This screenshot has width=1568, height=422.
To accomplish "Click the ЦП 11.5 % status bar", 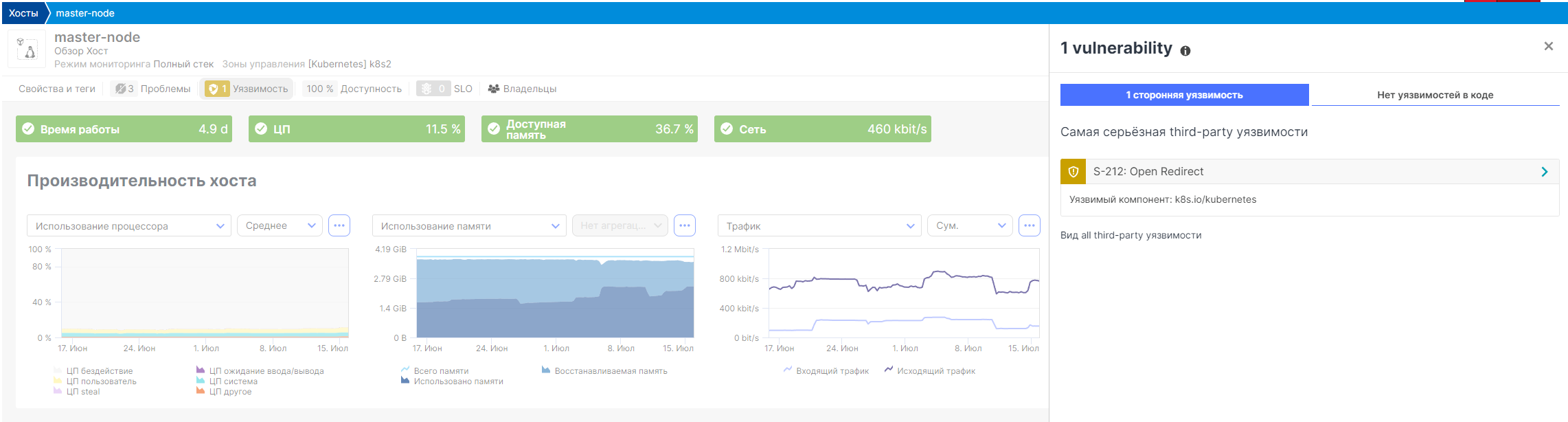I will [x=356, y=129].
